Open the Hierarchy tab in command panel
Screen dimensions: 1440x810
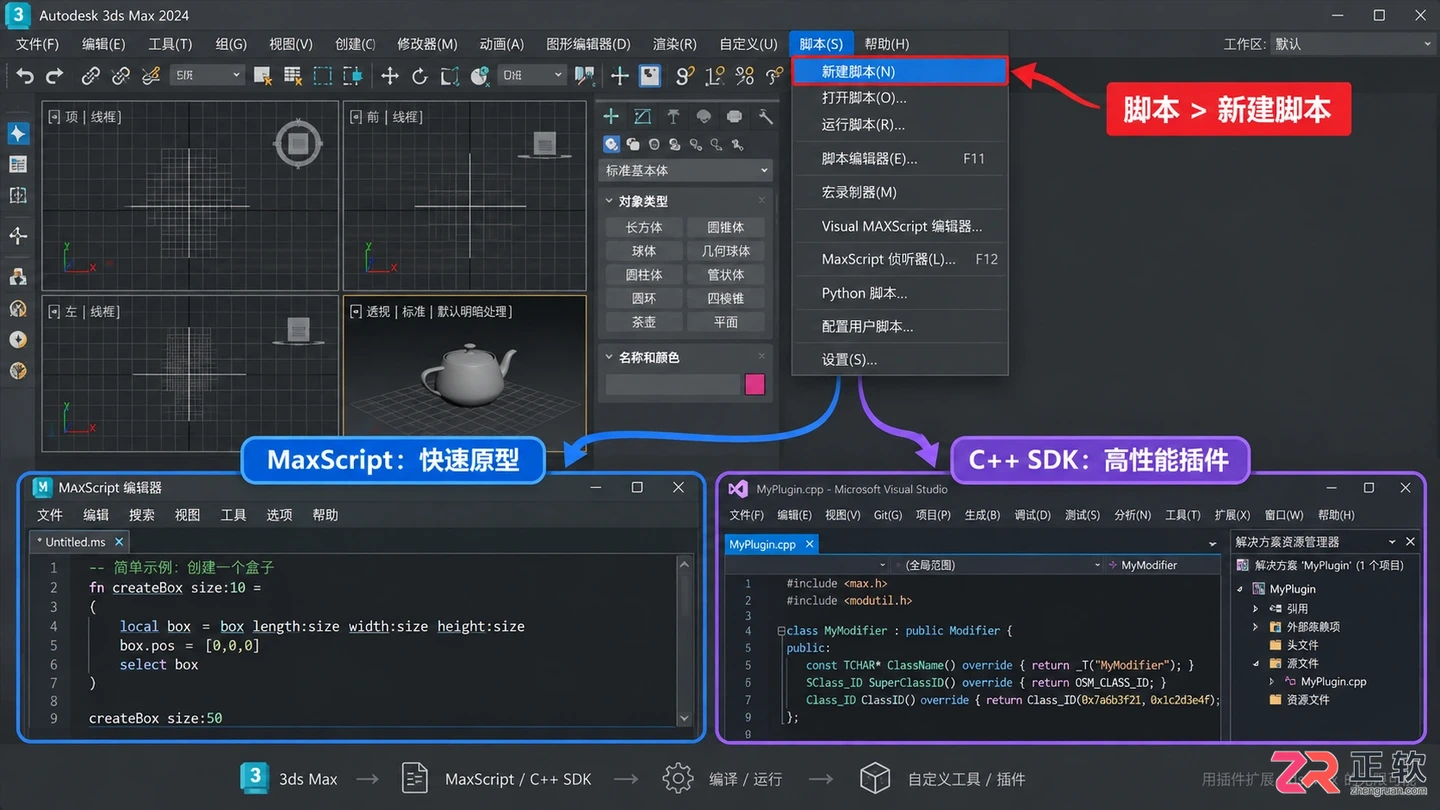click(x=673, y=117)
